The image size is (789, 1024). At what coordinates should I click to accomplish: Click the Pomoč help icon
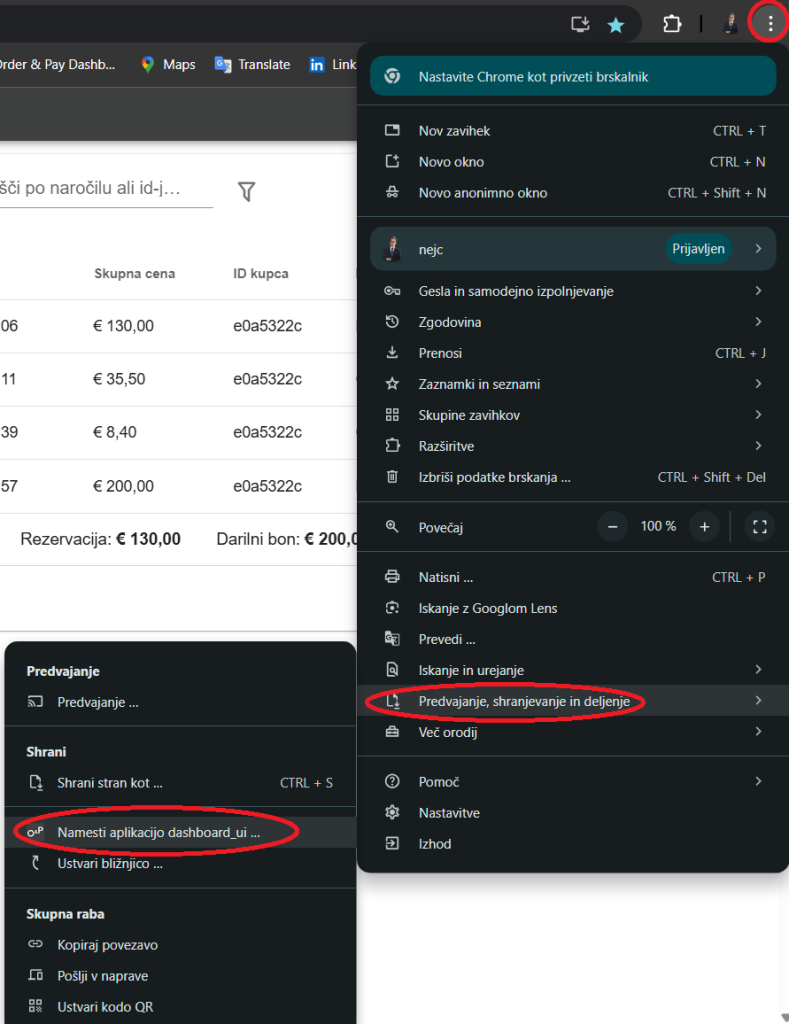pyautogui.click(x=392, y=781)
